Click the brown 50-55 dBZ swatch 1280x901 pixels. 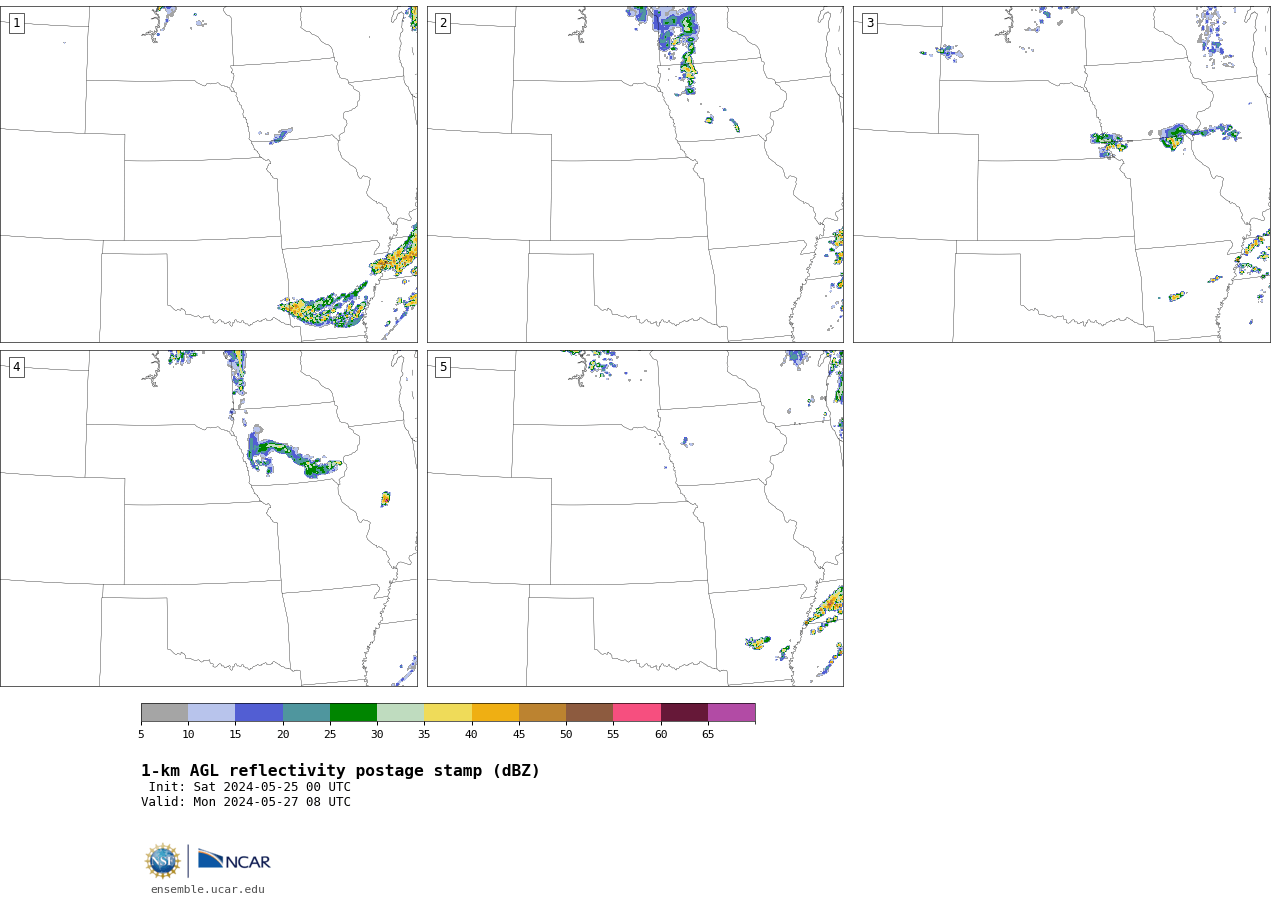[x=589, y=713]
